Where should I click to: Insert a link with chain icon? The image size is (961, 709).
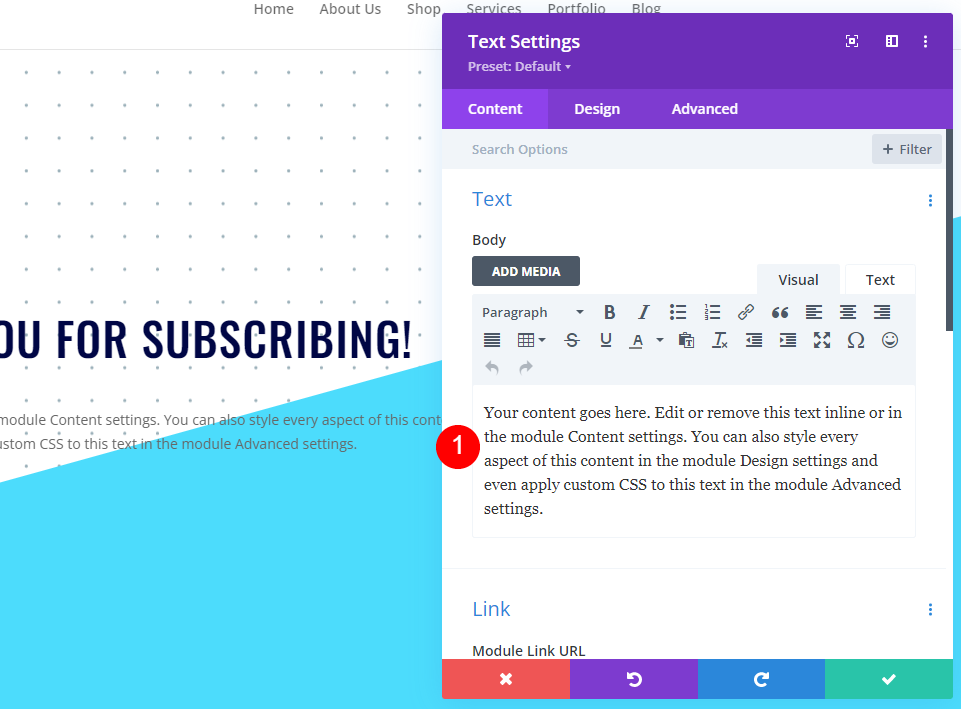tap(745, 313)
